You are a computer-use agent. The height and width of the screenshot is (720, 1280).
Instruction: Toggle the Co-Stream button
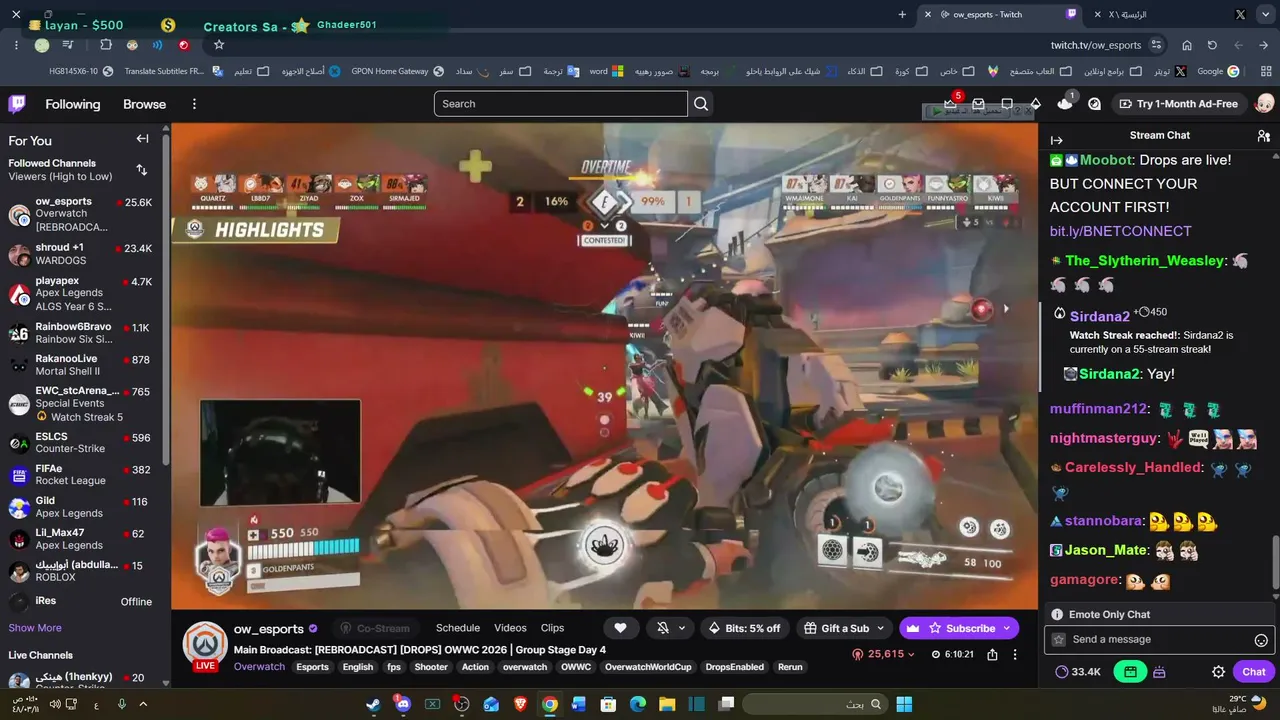374,628
